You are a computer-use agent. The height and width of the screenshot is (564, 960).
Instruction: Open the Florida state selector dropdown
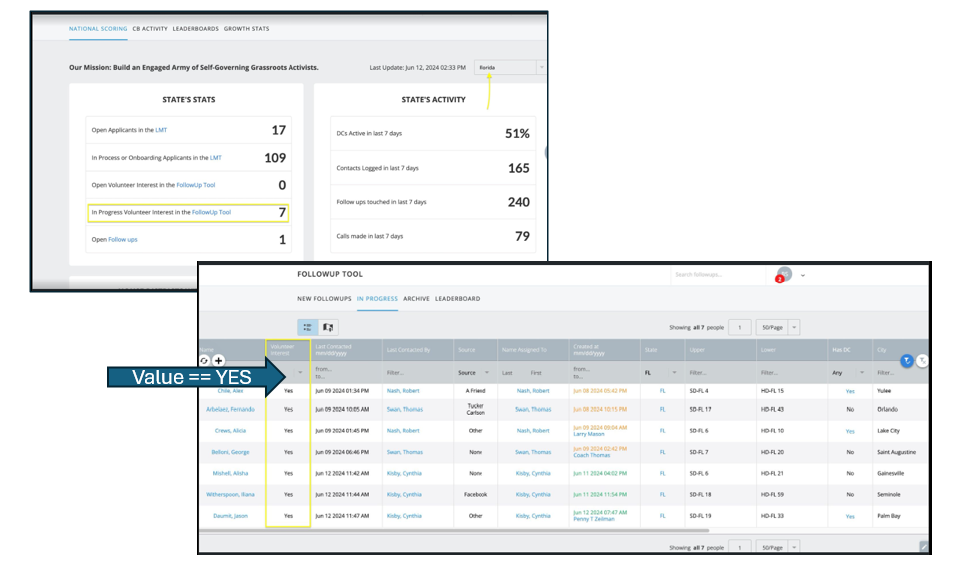point(510,67)
